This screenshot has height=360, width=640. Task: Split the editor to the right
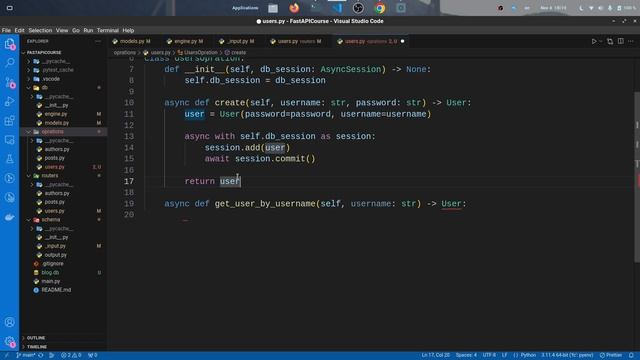(620, 41)
